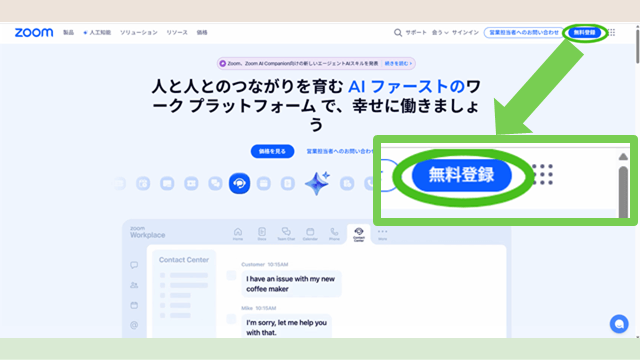
Task: Open the 人工知能 menu
Action: [x=97, y=33]
